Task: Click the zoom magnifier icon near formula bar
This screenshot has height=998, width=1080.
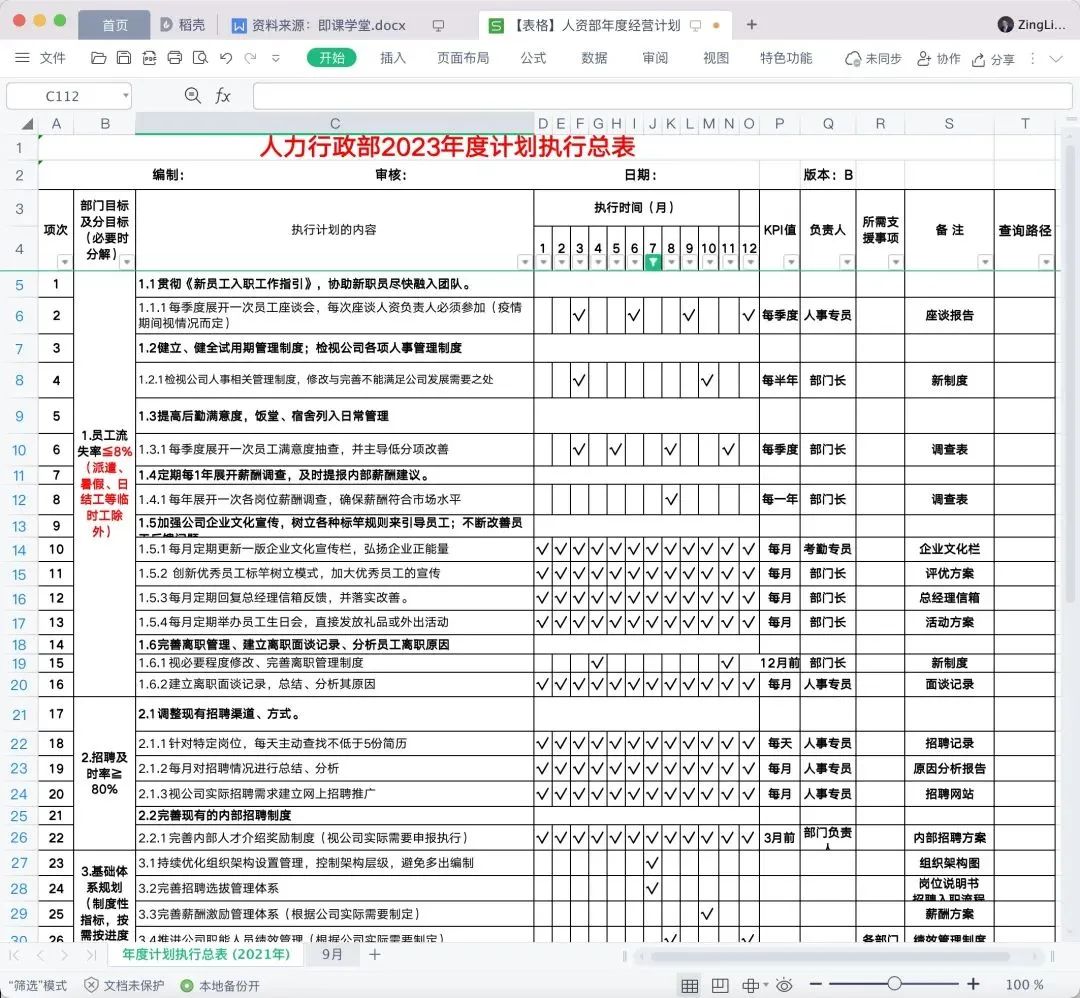Action: click(x=193, y=96)
